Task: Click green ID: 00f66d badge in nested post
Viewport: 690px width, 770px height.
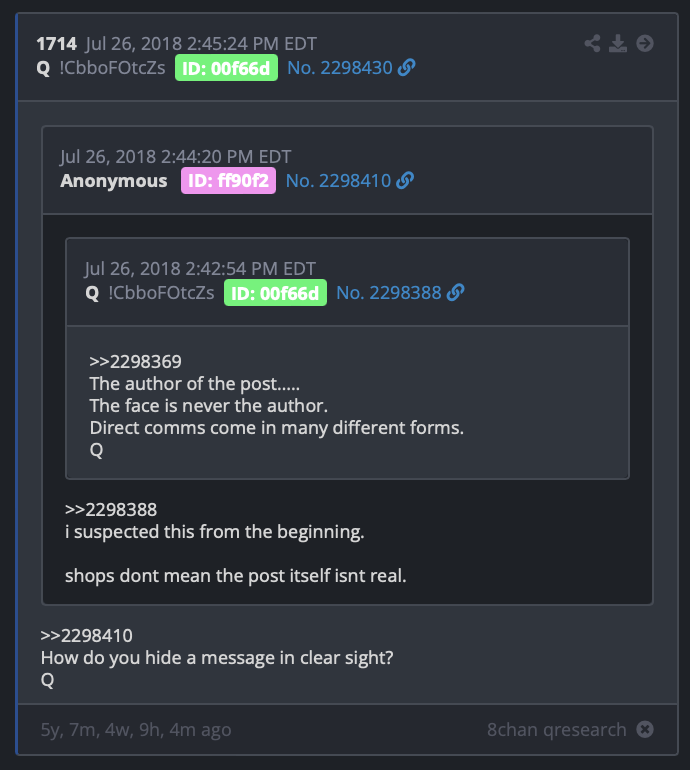Action: click(276, 293)
